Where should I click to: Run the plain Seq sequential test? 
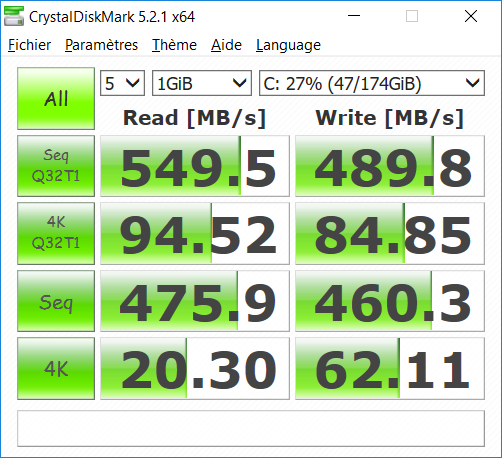click(56, 301)
